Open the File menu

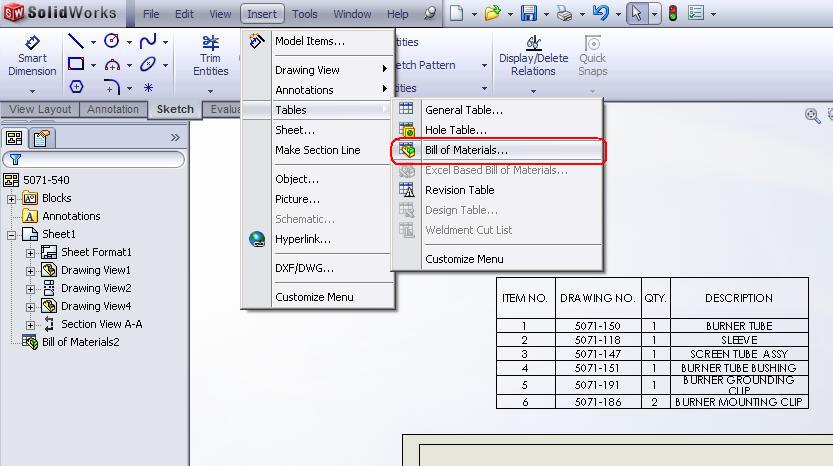[x=151, y=14]
